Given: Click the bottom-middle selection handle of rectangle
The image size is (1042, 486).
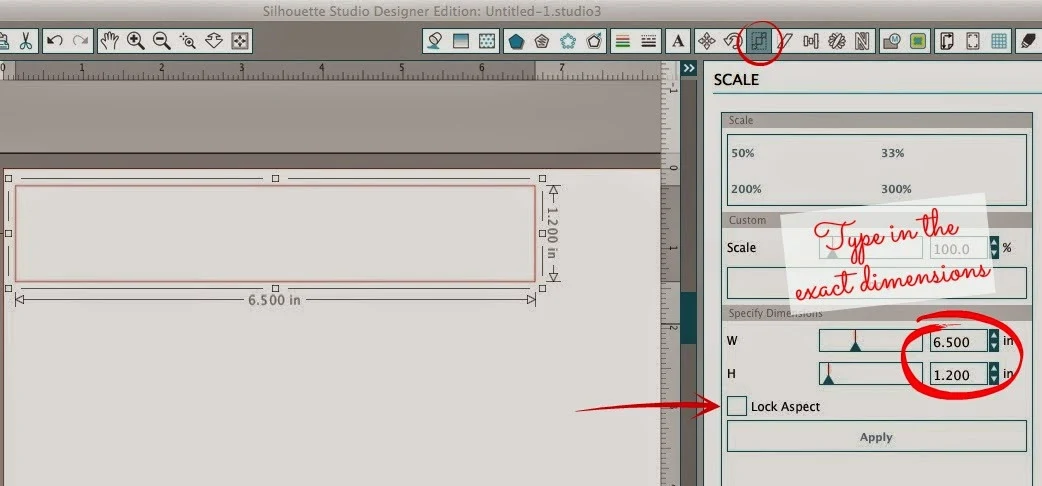Looking at the screenshot, I should [x=275, y=288].
